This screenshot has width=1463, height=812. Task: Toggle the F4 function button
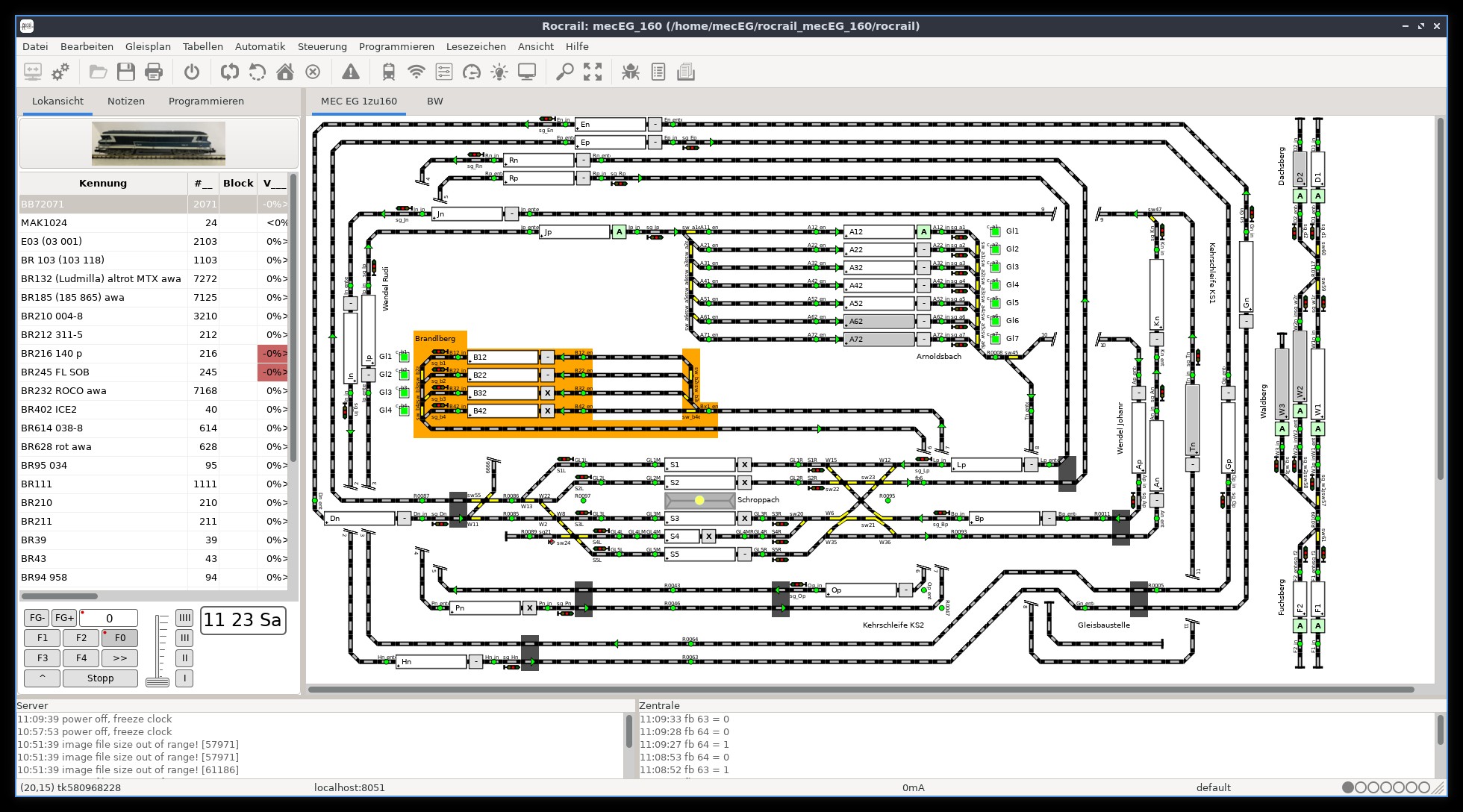81,658
